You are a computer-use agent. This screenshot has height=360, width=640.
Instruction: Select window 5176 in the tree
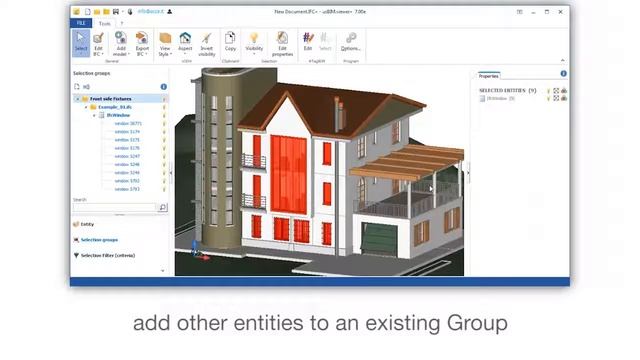[x=127, y=148]
